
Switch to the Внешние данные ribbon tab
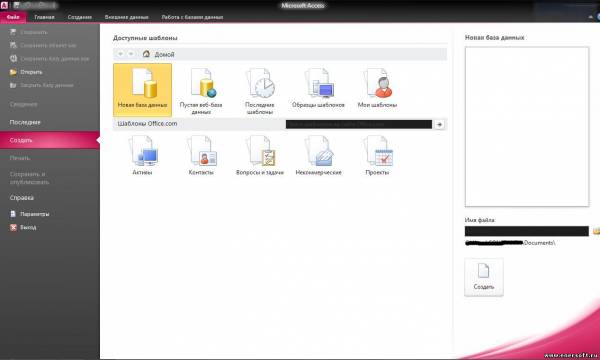(127, 17)
